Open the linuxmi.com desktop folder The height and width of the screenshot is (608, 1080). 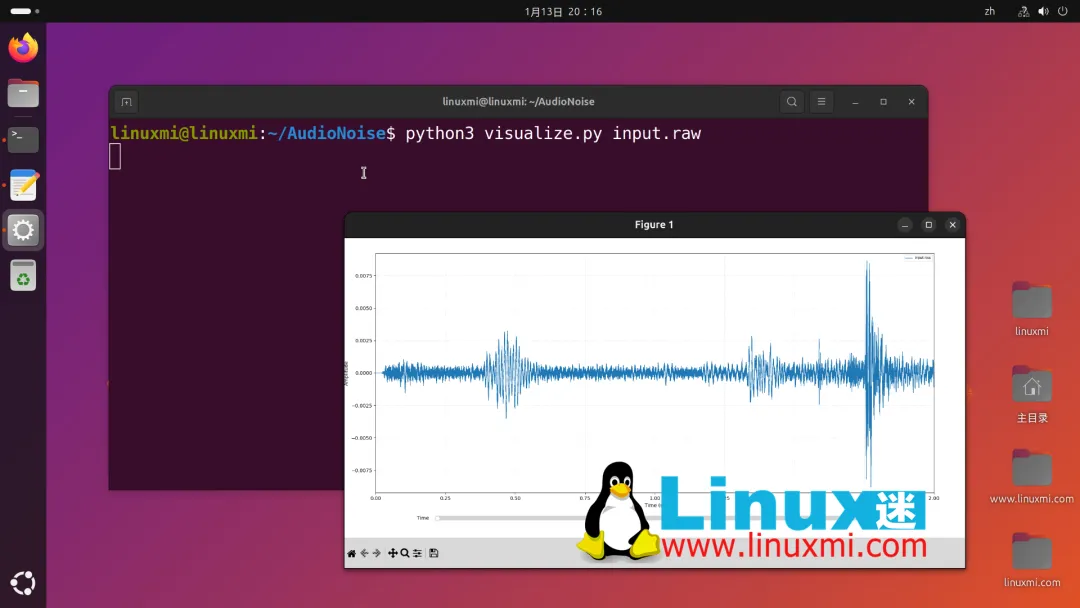pyautogui.click(x=1032, y=560)
